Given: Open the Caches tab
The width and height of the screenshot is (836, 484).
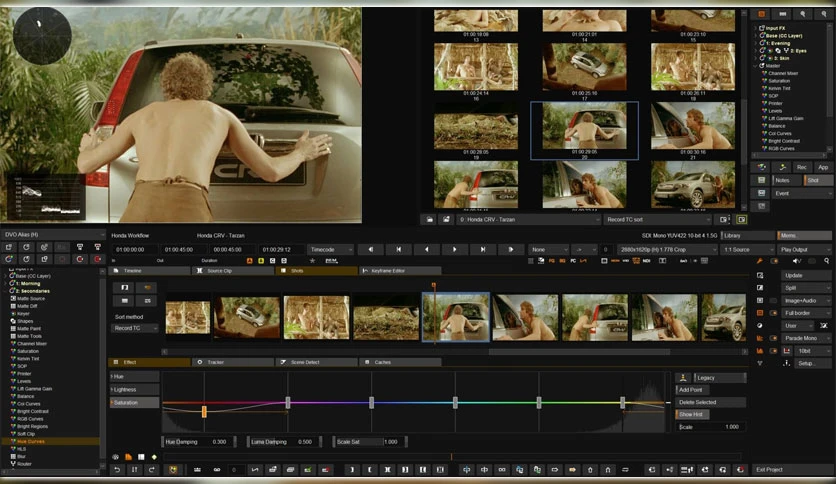Looking at the screenshot, I should (400, 362).
